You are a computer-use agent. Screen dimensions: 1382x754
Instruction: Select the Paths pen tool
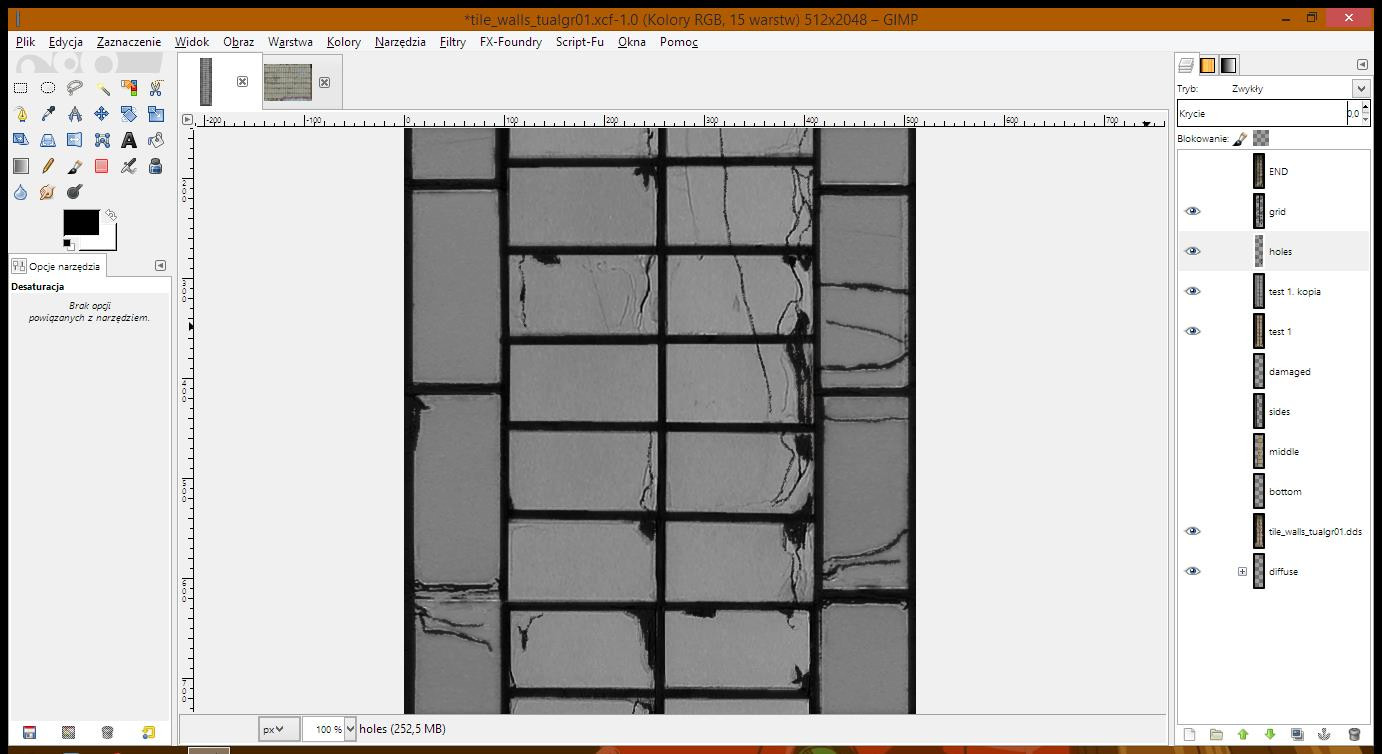pyautogui.click(x=20, y=114)
